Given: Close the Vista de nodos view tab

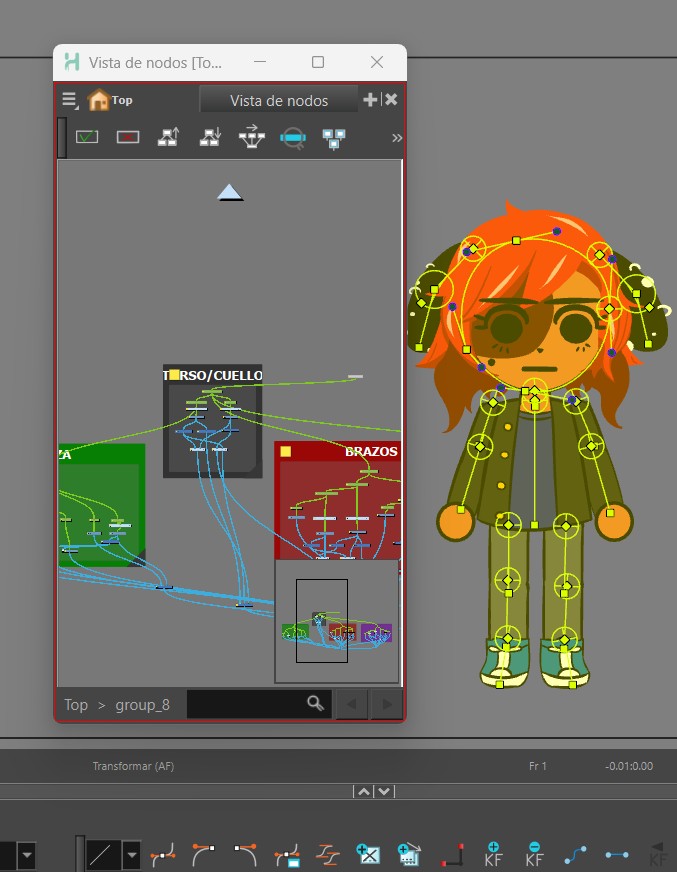Looking at the screenshot, I should tap(391, 100).
